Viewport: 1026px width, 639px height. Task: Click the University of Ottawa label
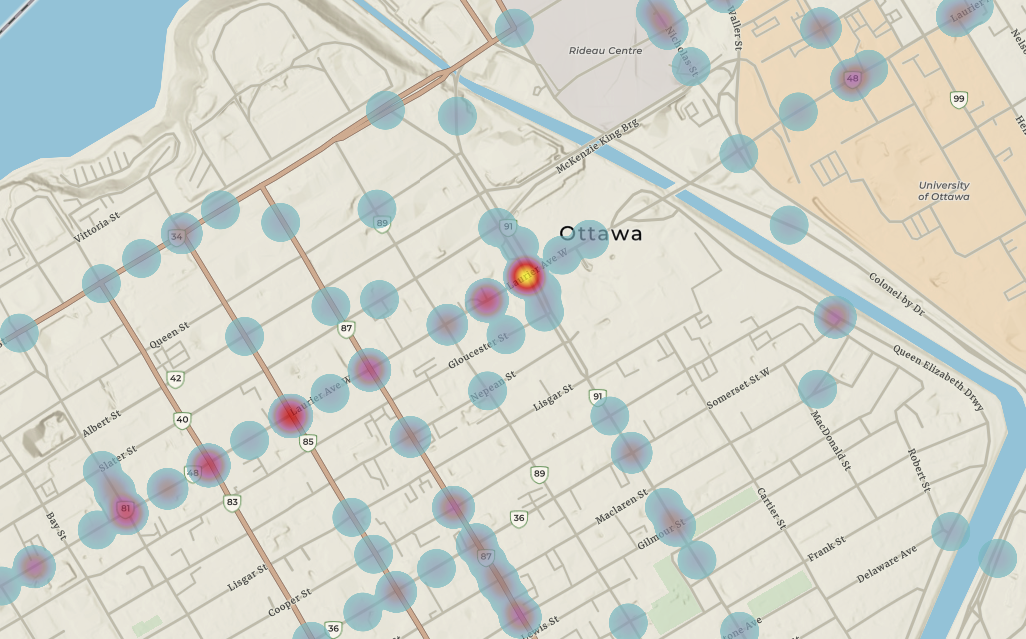coord(944,190)
